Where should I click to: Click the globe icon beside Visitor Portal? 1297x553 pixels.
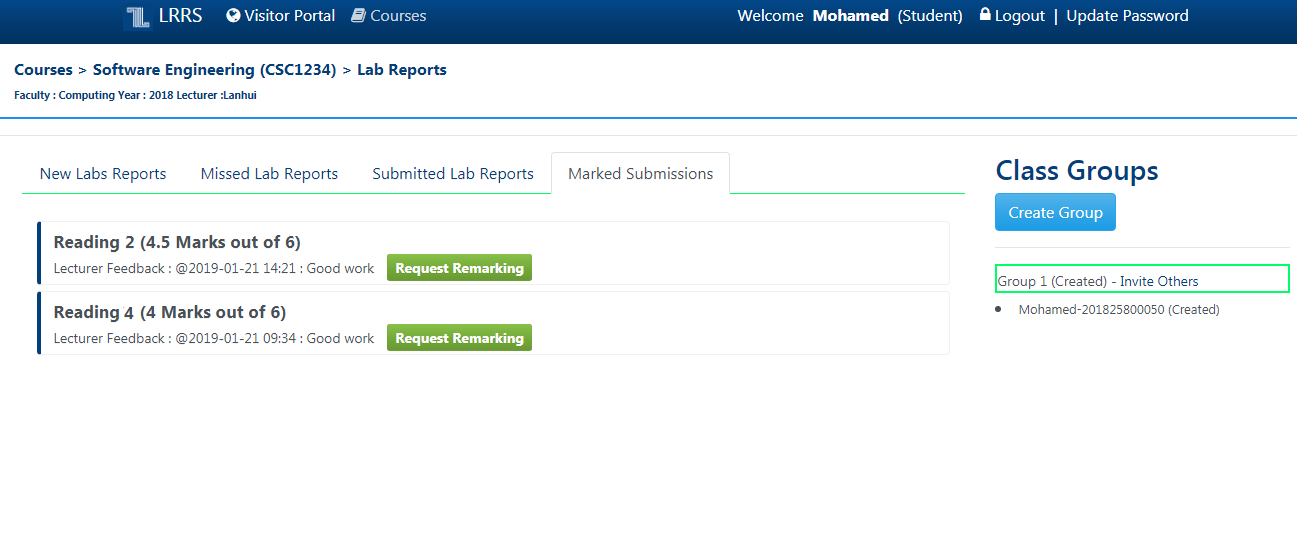pyautogui.click(x=234, y=16)
